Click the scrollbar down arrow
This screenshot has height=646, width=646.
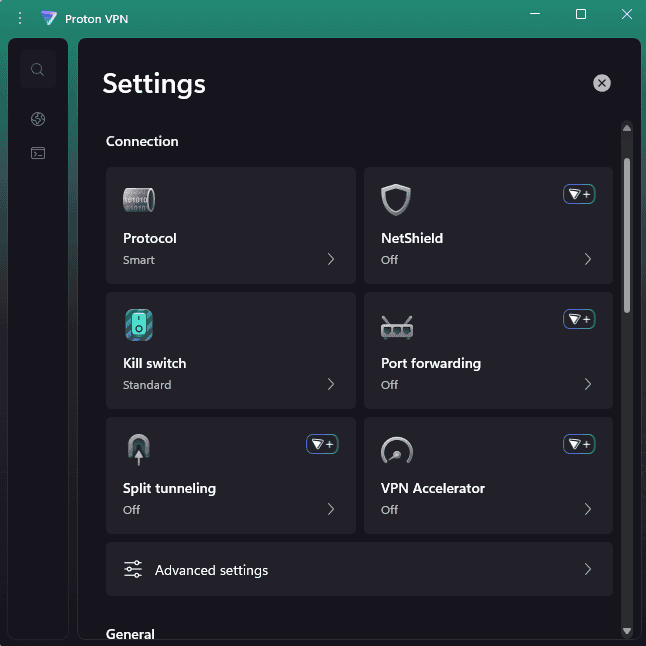coord(627,631)
